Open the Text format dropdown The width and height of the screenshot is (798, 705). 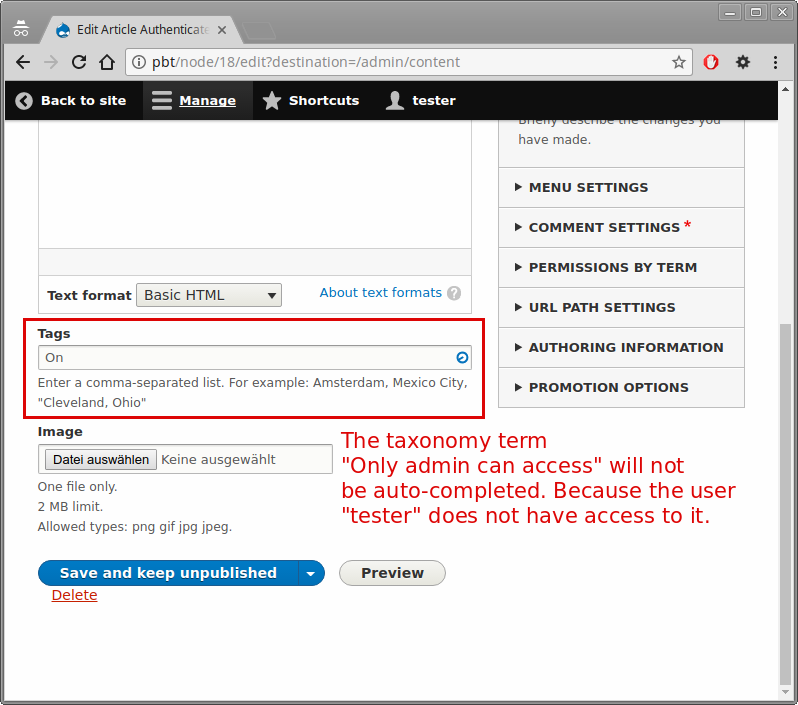point(209,295)
